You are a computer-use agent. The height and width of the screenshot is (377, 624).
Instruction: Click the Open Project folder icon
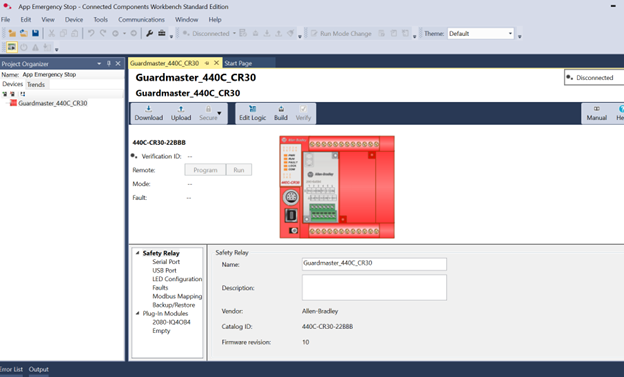24,33
